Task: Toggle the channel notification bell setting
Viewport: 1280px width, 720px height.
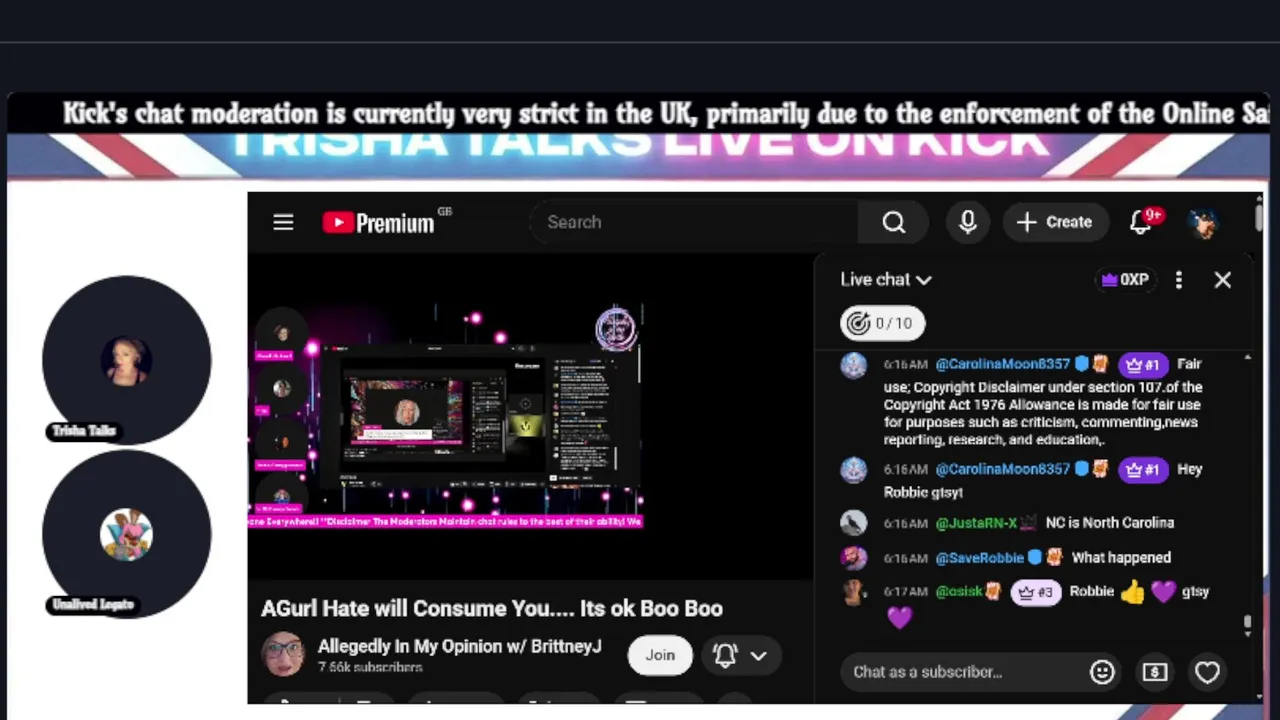Action: coord(725,655)
